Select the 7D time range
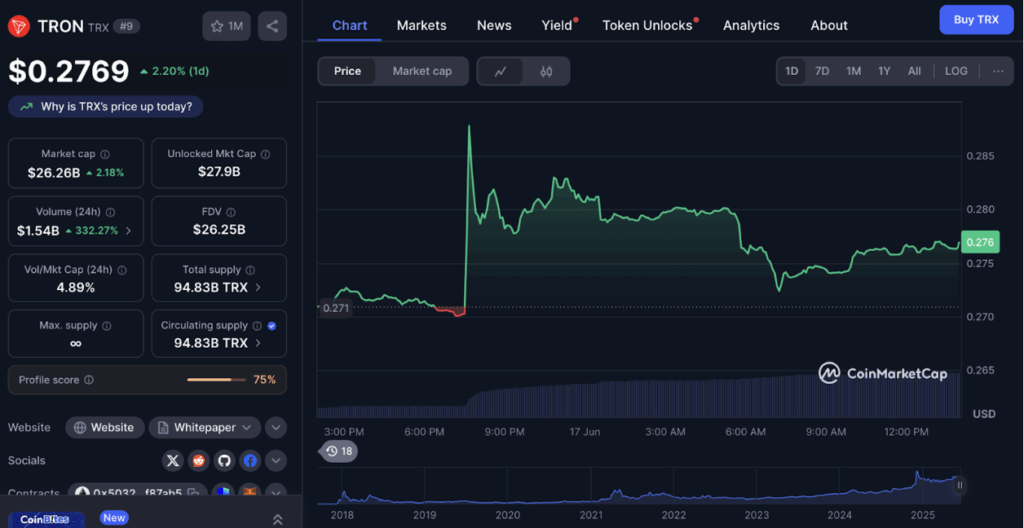Image resolution: width=1024 pixels, height=528 pixels. coord(821,71)
